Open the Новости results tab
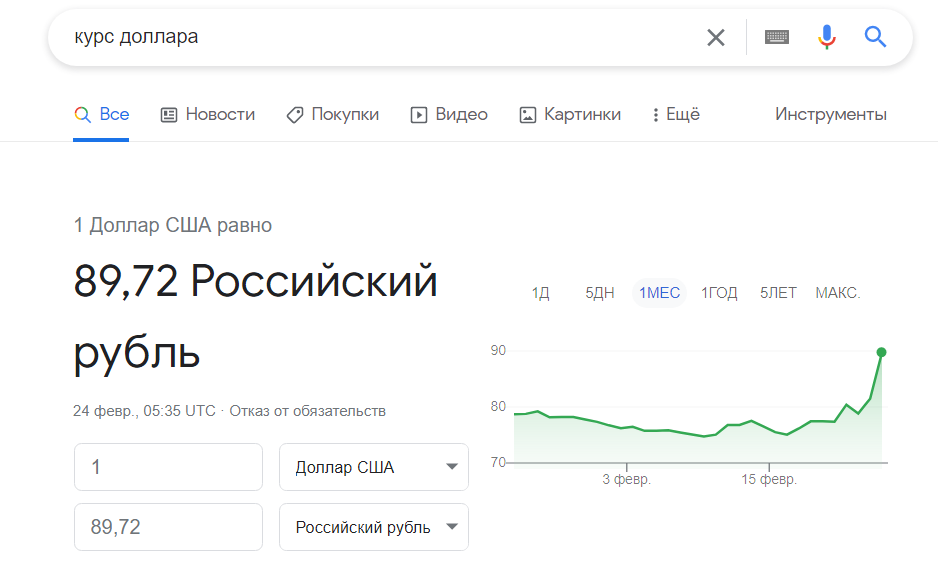This screenshot has width=938, height=583. coord(208,115)
